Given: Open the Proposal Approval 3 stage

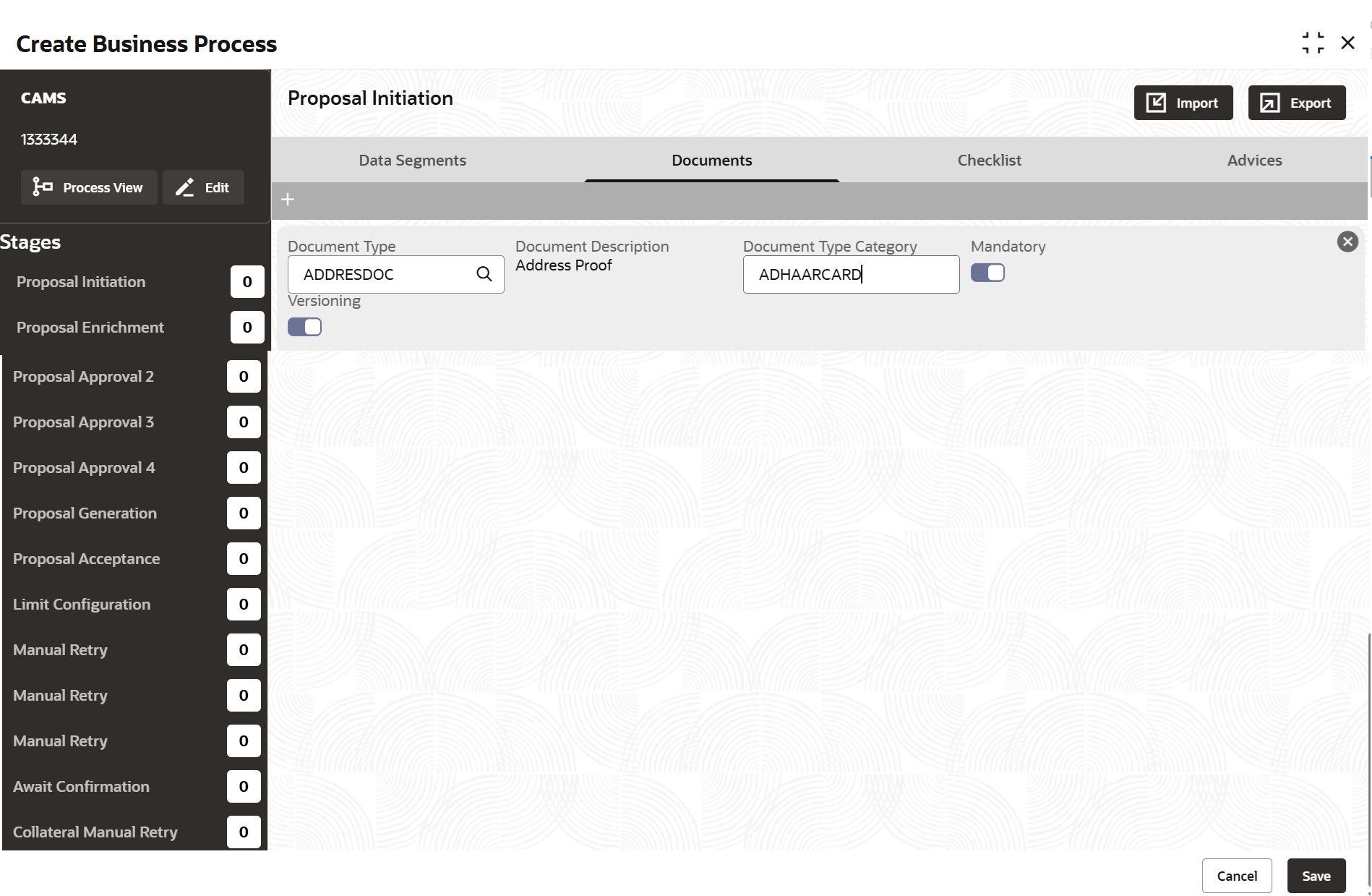Looking at the screenshot, I should click(x=83, y=422).
